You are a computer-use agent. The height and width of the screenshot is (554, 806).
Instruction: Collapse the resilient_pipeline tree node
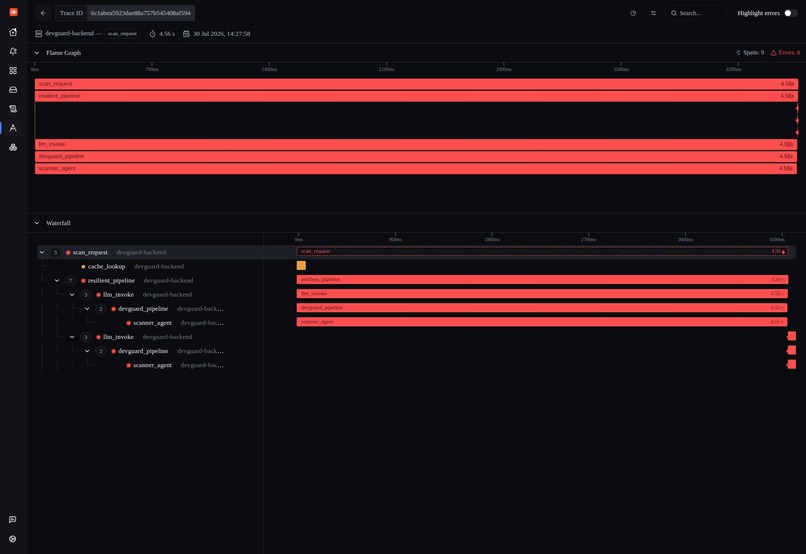coord(57,281)
